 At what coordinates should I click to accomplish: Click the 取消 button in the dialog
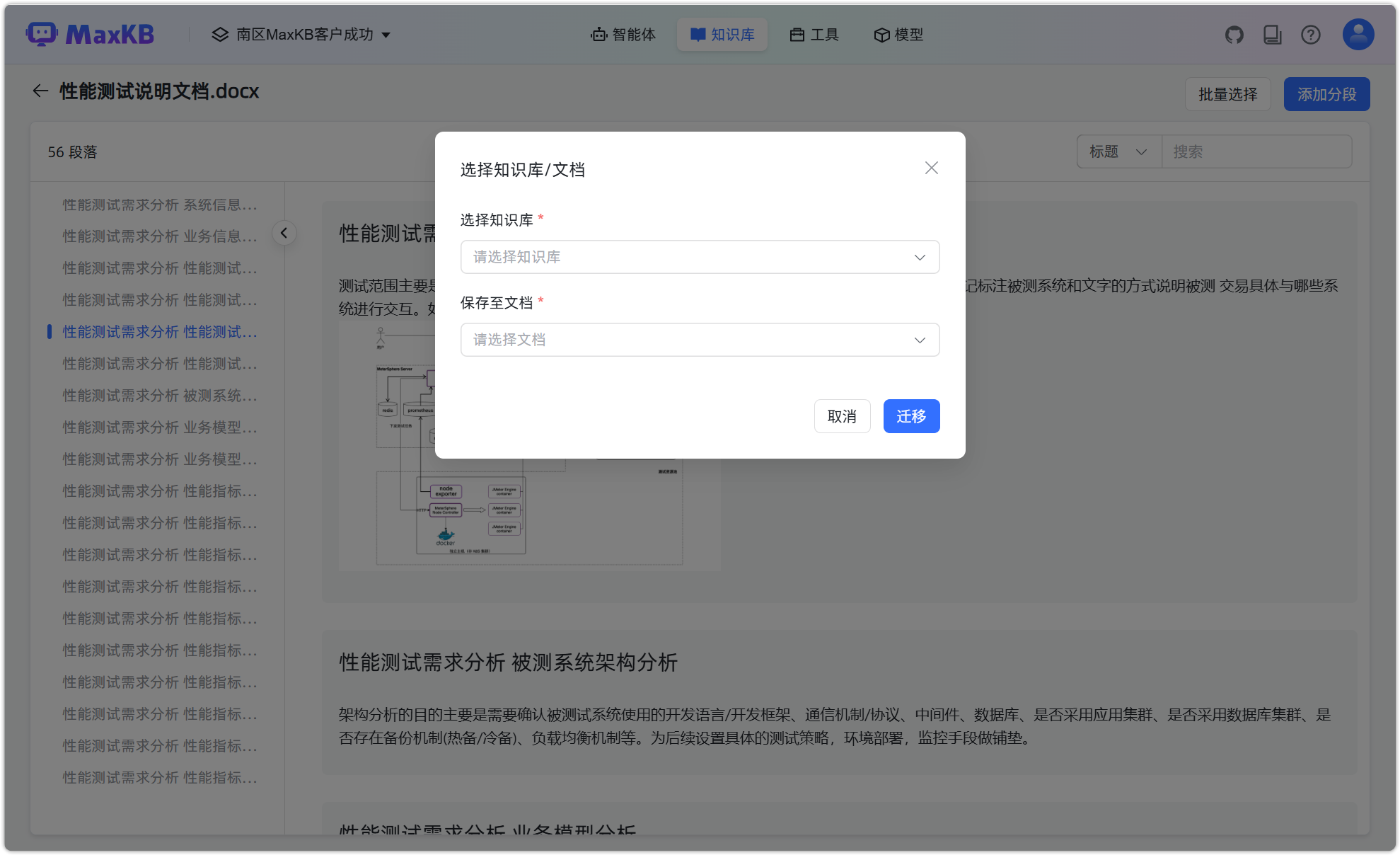(842, 416)
